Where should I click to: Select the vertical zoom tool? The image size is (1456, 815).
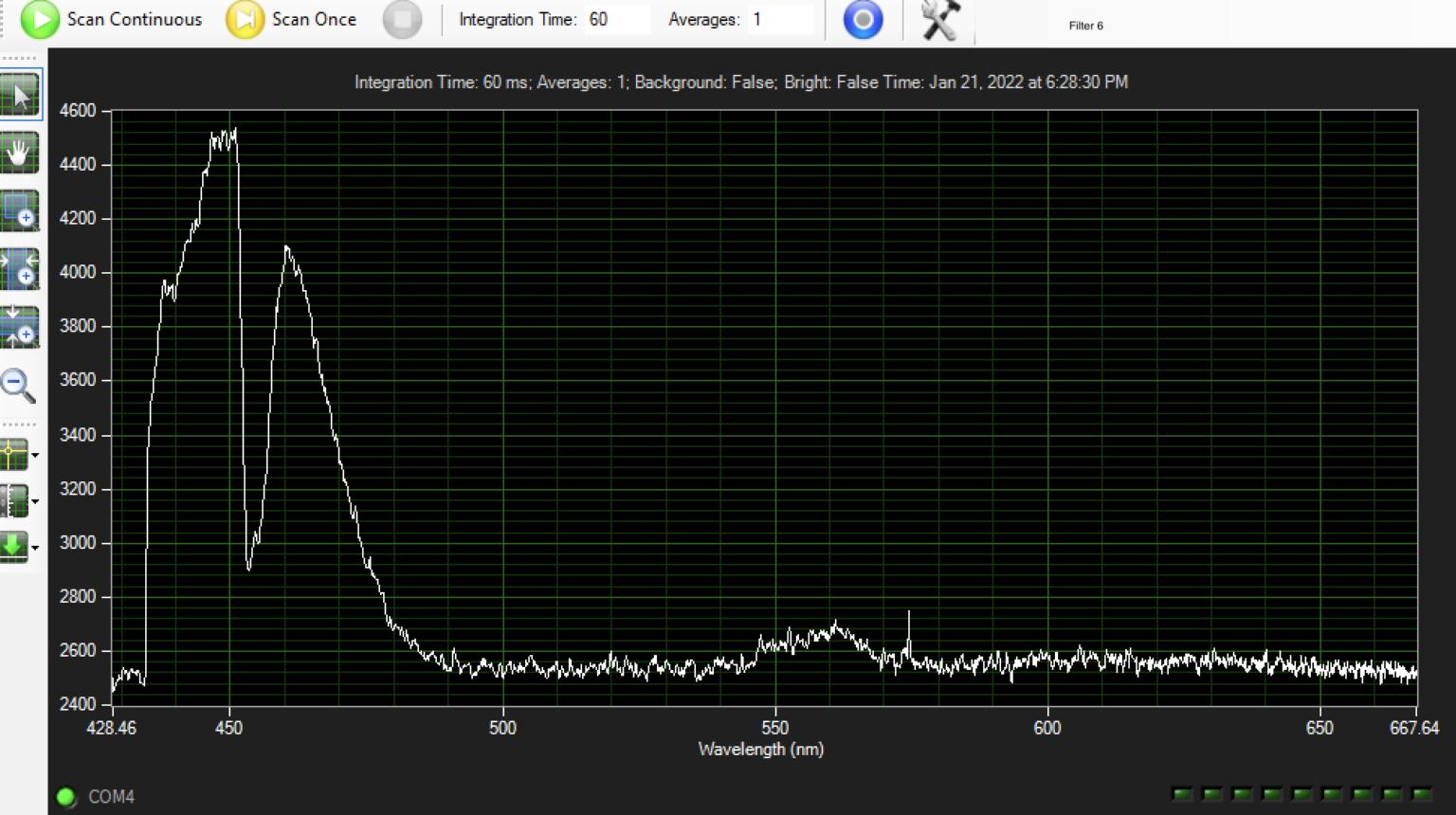point(20,327)
